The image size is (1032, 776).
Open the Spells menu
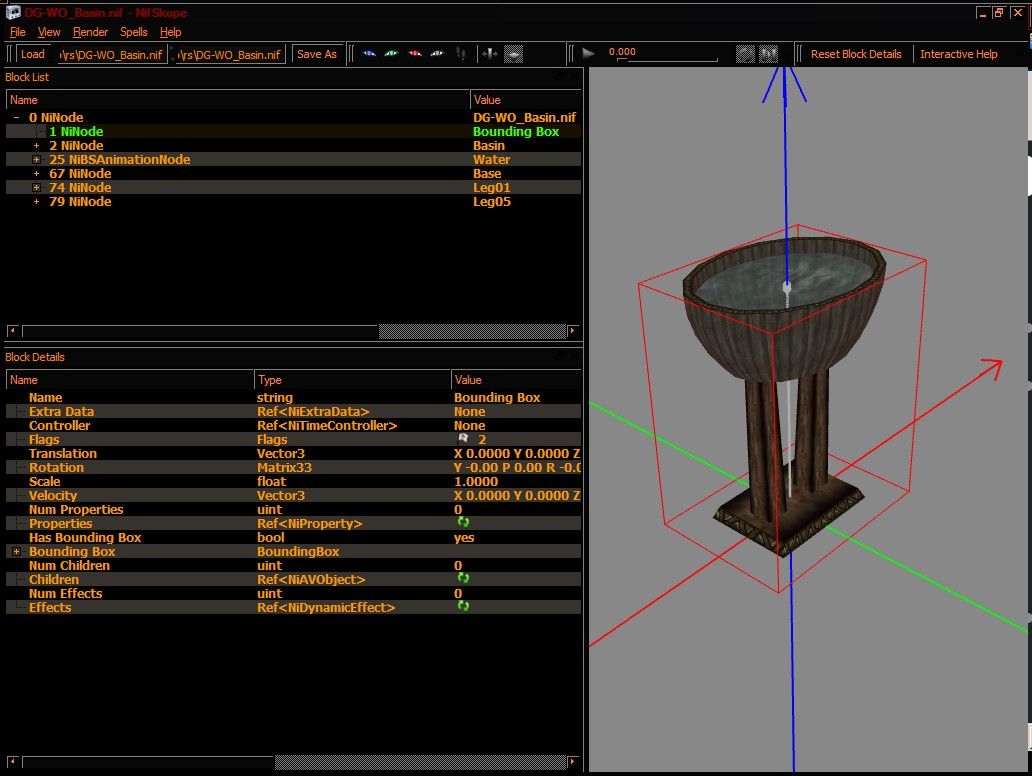(134, 32)
